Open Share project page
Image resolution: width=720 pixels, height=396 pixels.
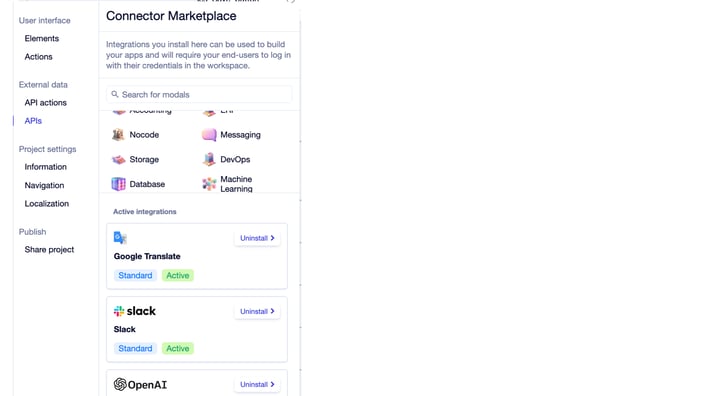pyautogui.click(x=49, y=249)
